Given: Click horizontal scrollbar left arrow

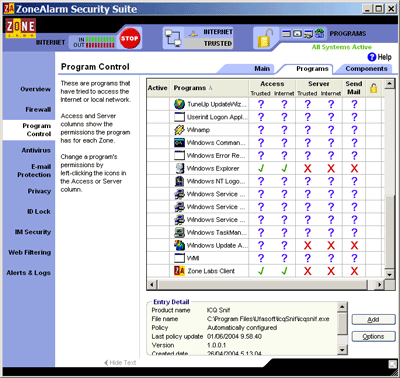Looking at the screenshot, I should [x=152, y=285].
